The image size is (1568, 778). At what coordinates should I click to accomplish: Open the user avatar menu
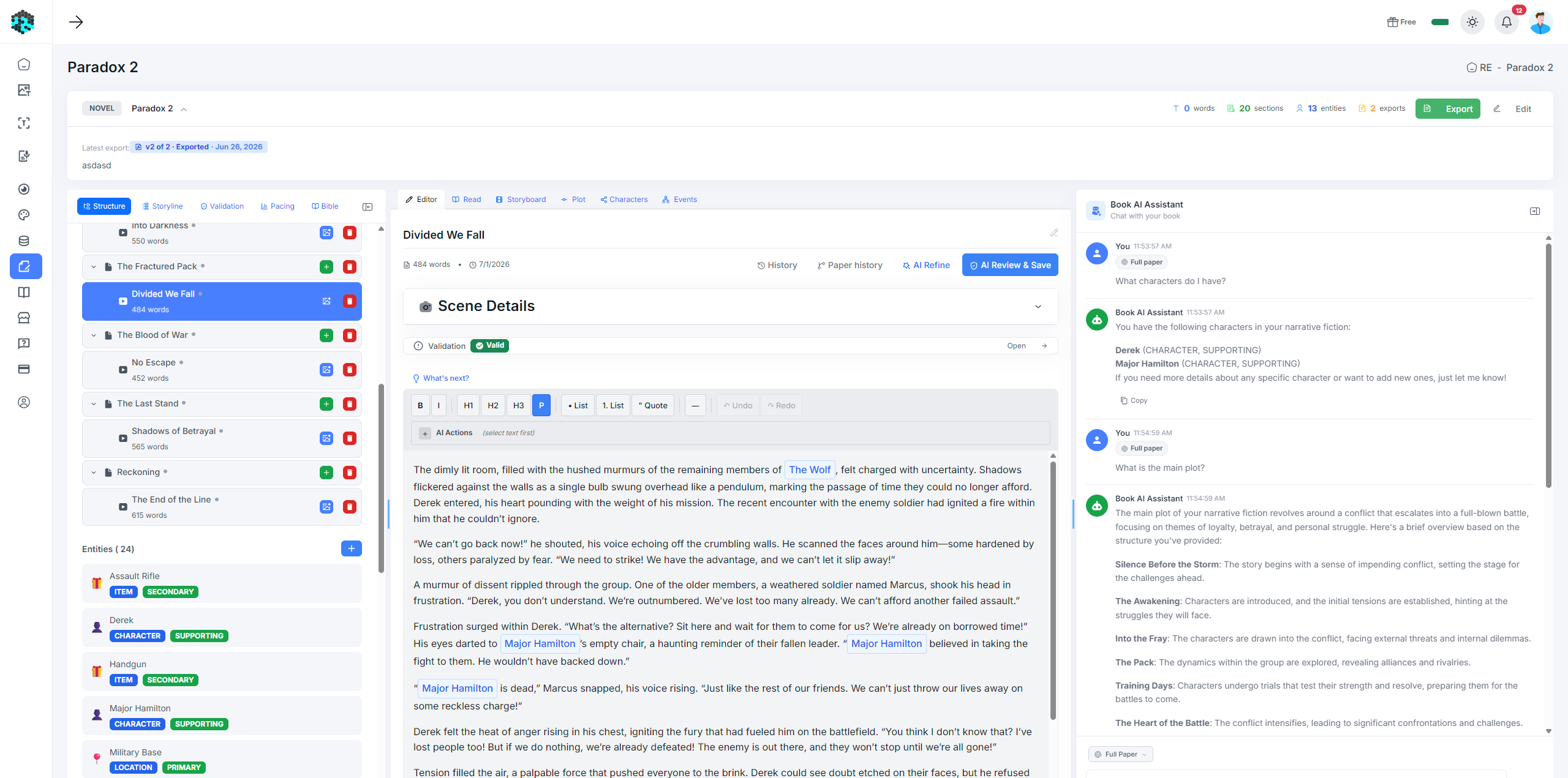(x=1540, y=22)
